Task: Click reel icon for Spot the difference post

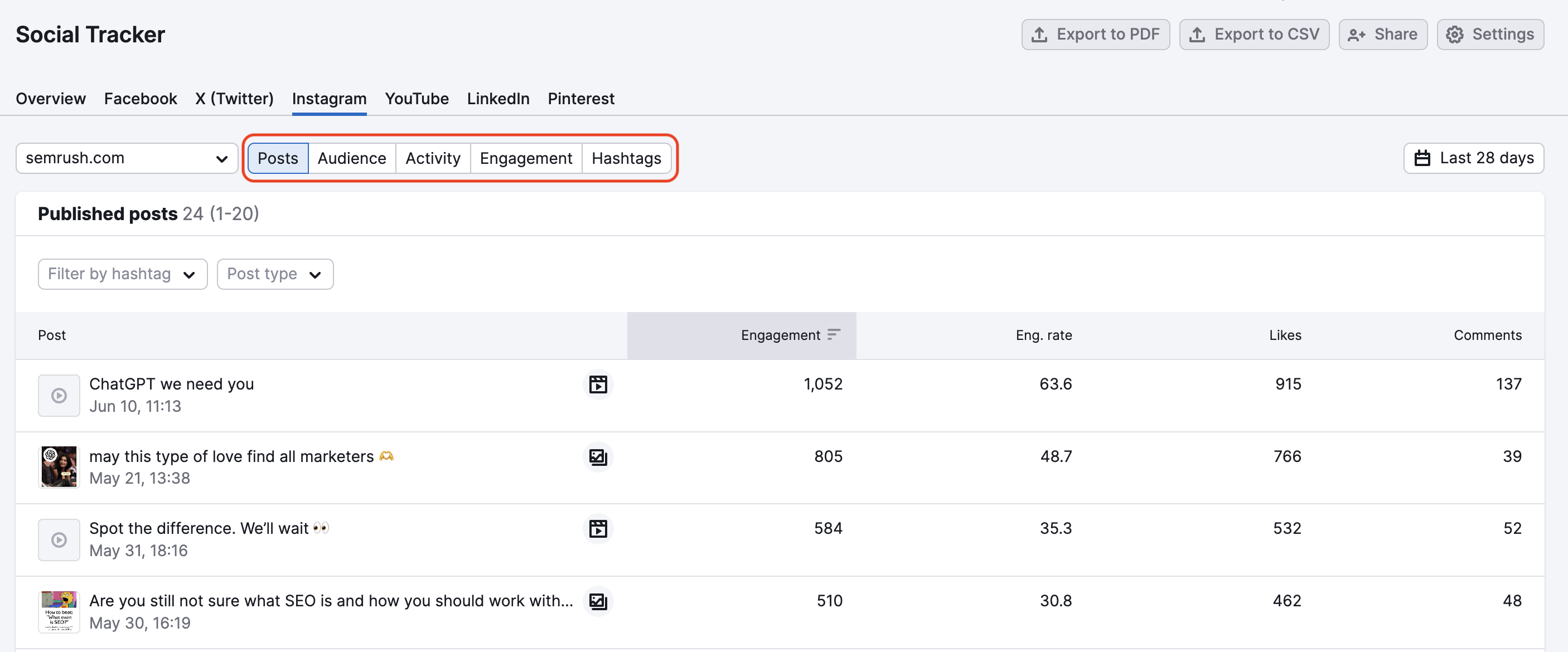Action: click(x=598, y=528)
